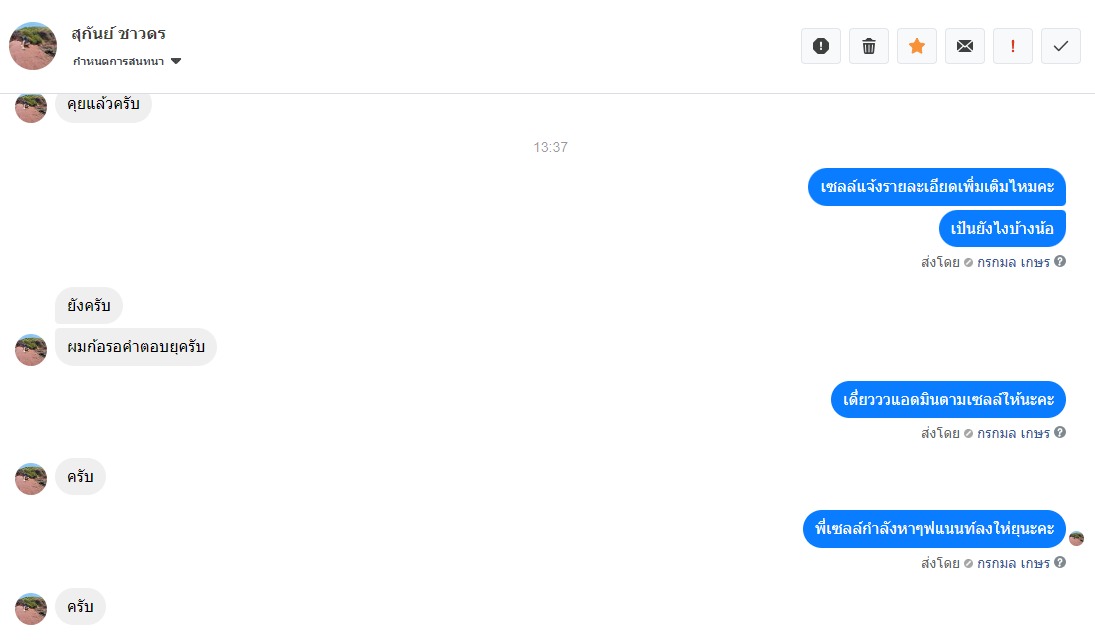This screenshot has height=642, width=1095.
Task: Delete the conversation with the trash icon
Action: (869, 46)
